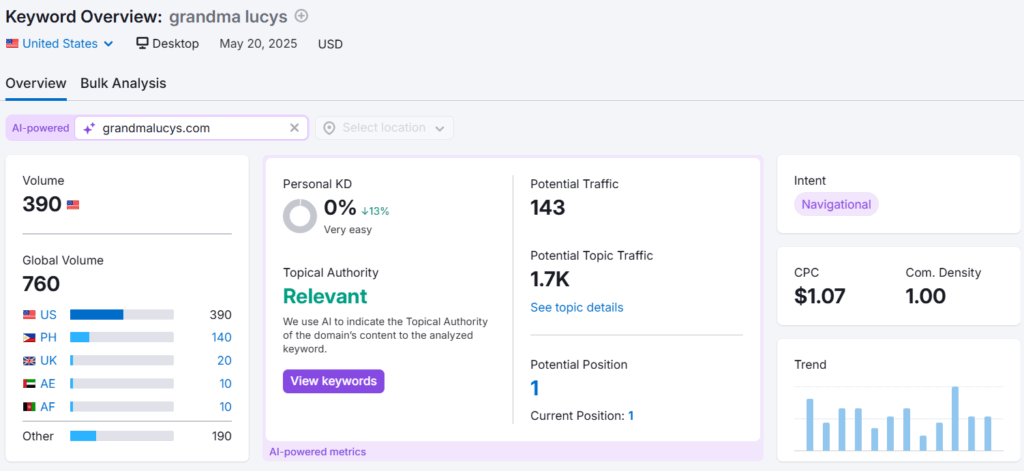The width and height of the screenshot is (1024, 471).
Task: Click AF volume value 10
Action: pyautogui.click(x=225, y=407)
